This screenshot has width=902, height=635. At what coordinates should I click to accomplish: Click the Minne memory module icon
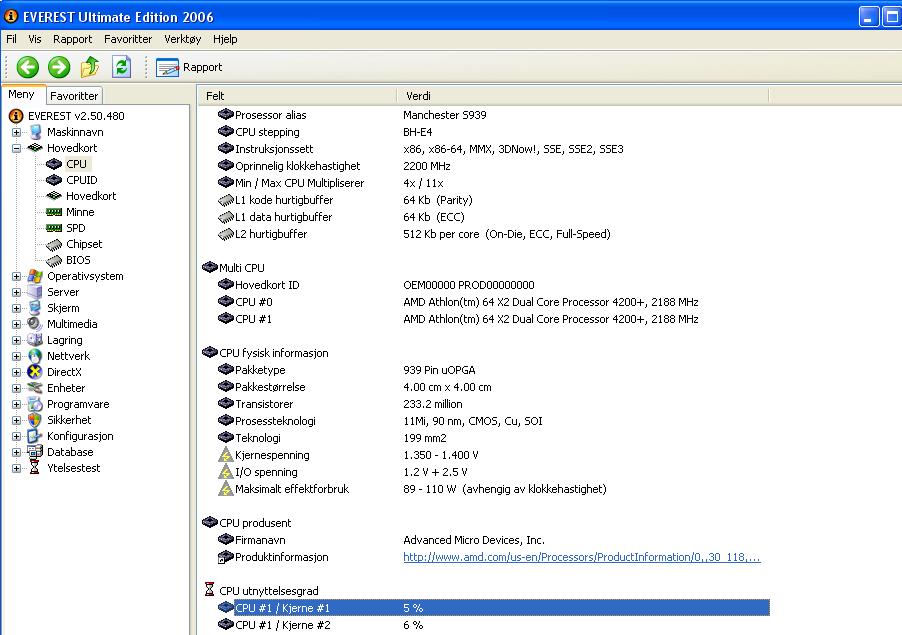tap(53, 212)
